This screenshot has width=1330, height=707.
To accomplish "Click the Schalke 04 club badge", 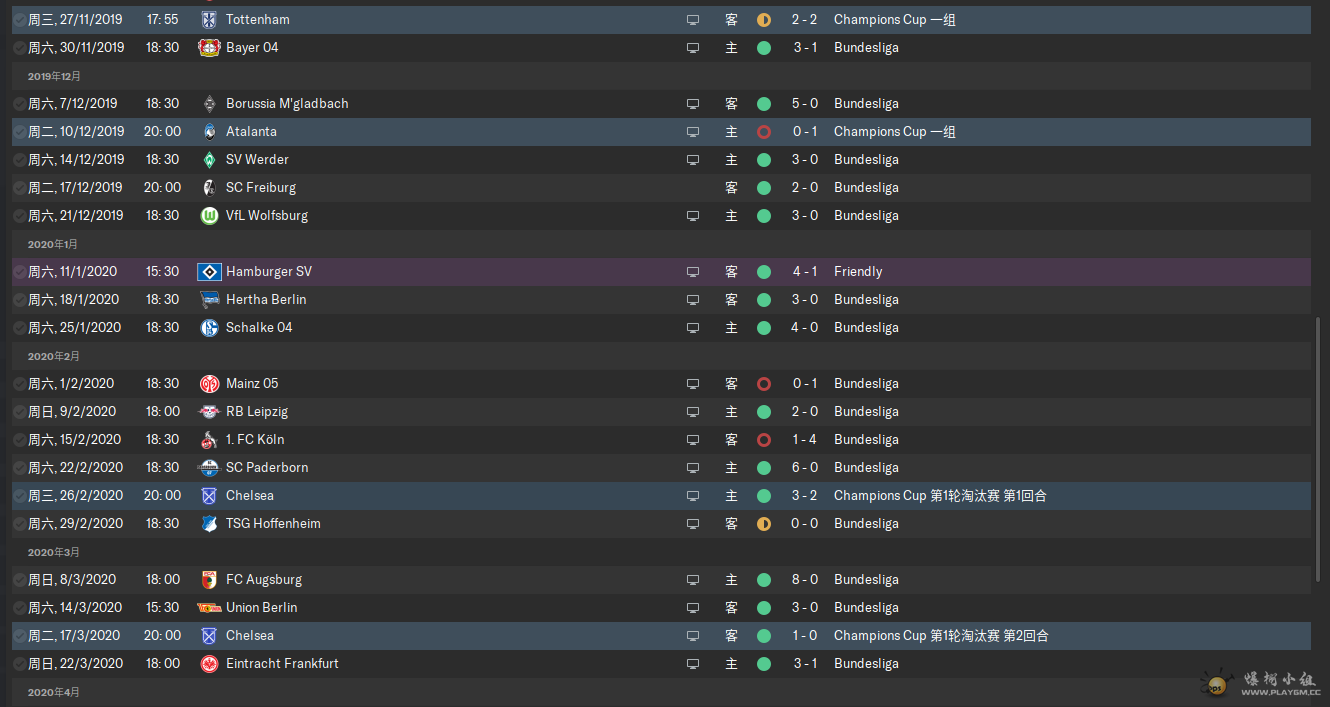I will tap(209, 327).
